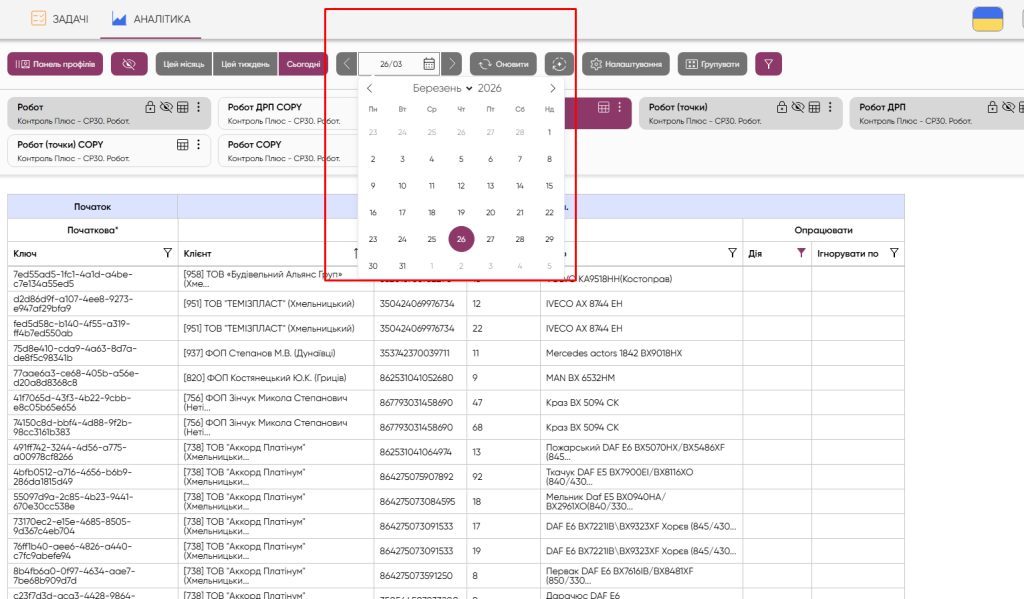Screen dimensions: 1024x599
Task: Open filter for Ігнорувати по column
Action: (x=894, y=253)
